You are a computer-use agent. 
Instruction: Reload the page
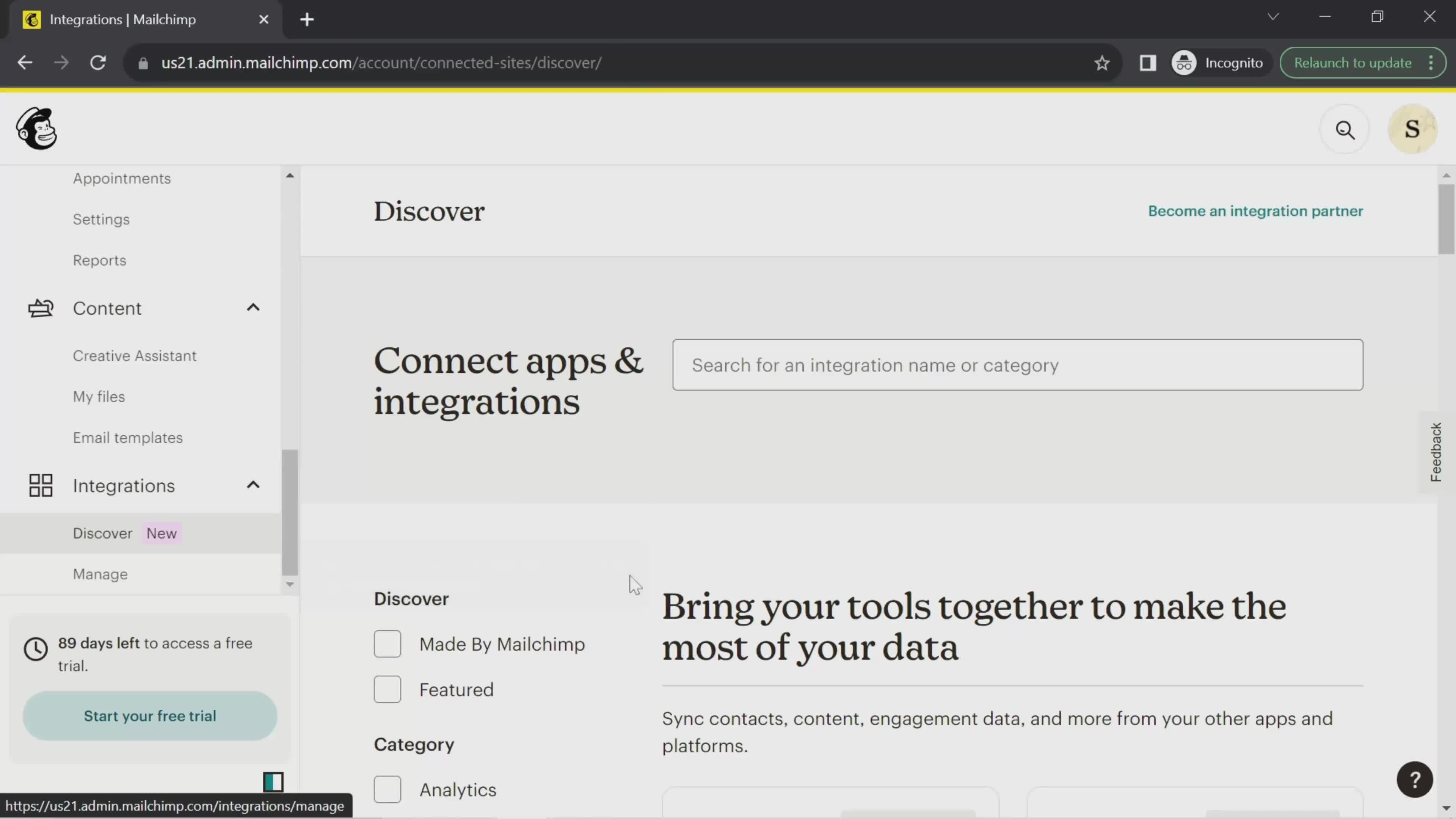98,63
